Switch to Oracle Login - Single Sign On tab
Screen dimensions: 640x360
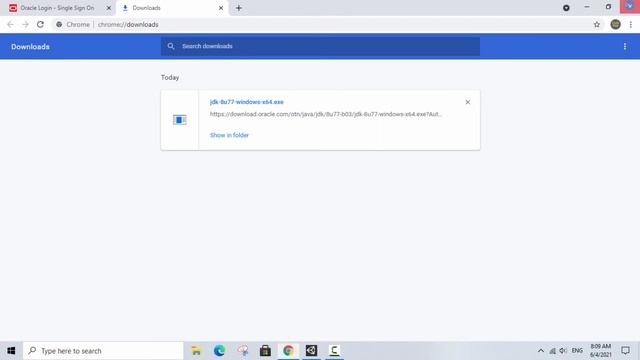(57, 8)
